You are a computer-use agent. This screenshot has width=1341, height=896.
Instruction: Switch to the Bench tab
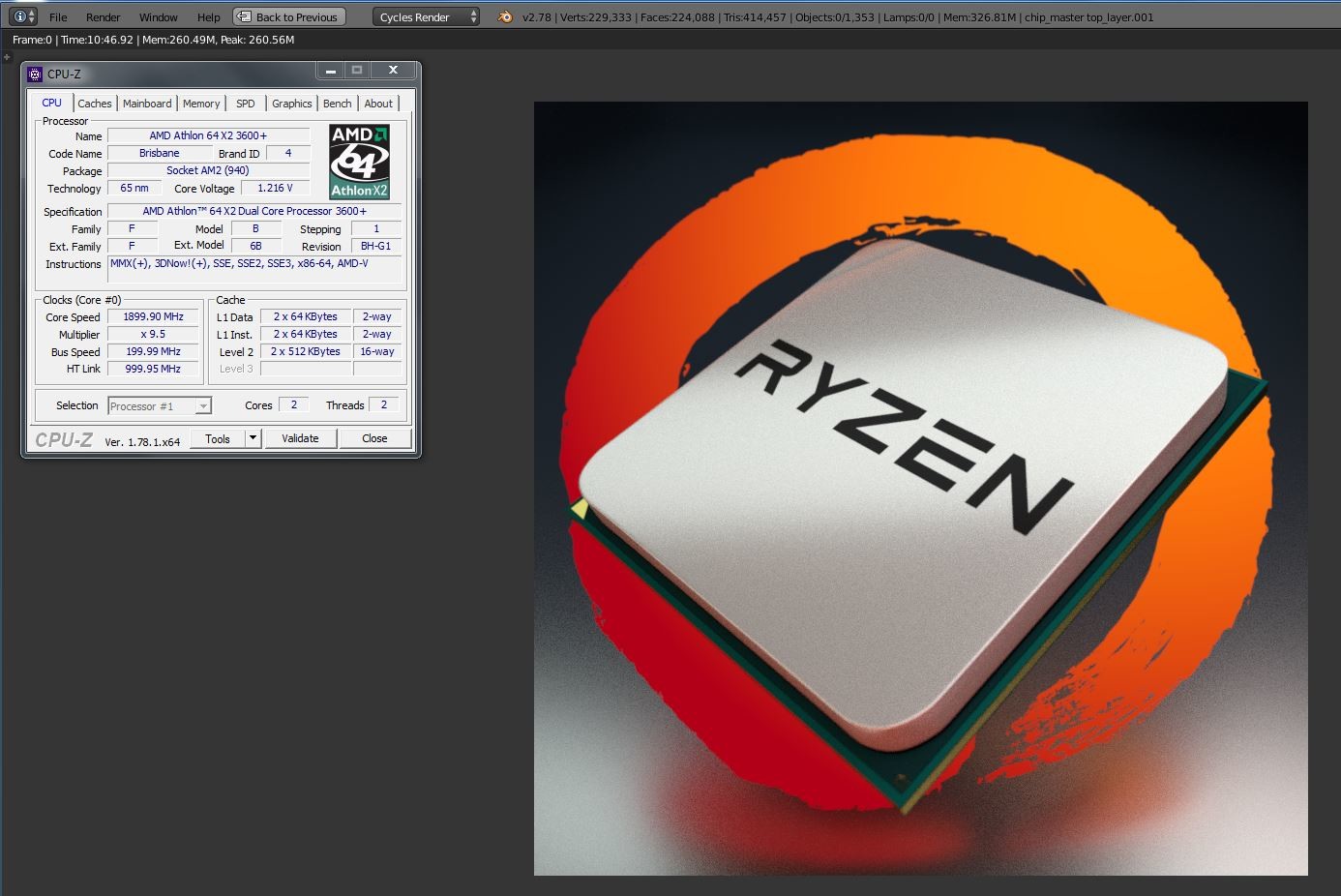click(338, 104)
